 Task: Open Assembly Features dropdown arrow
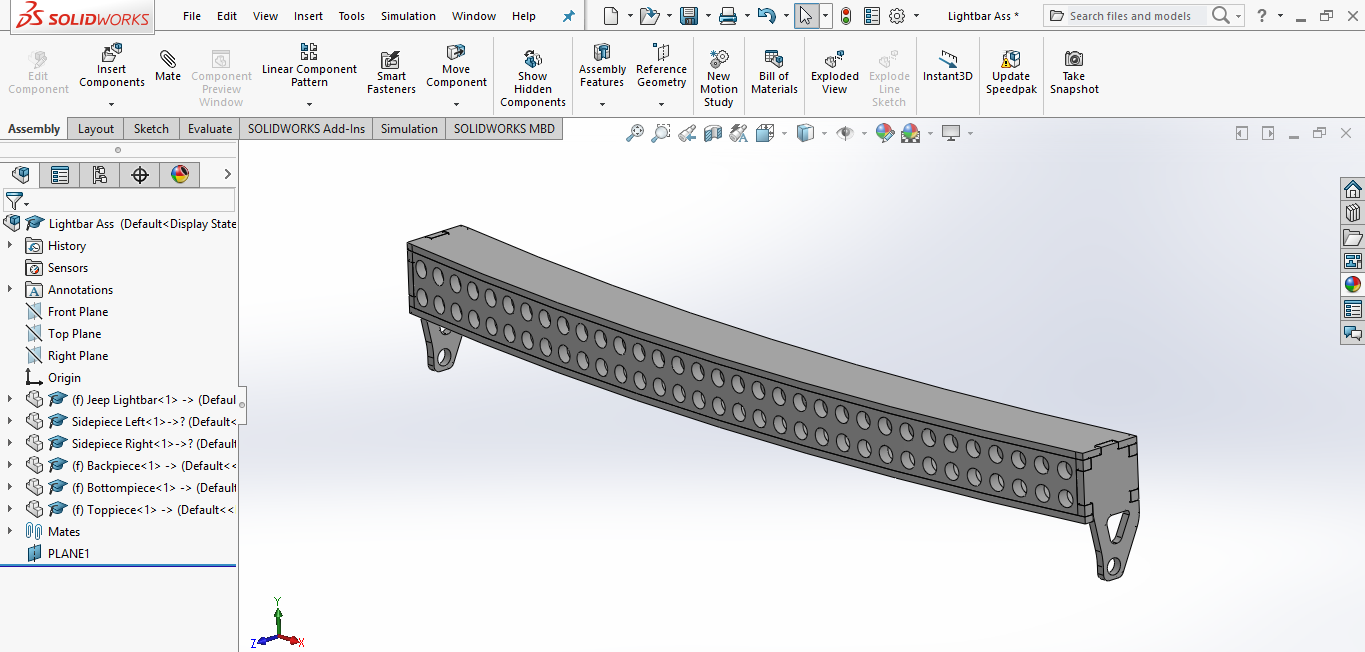tap(602, 104)
